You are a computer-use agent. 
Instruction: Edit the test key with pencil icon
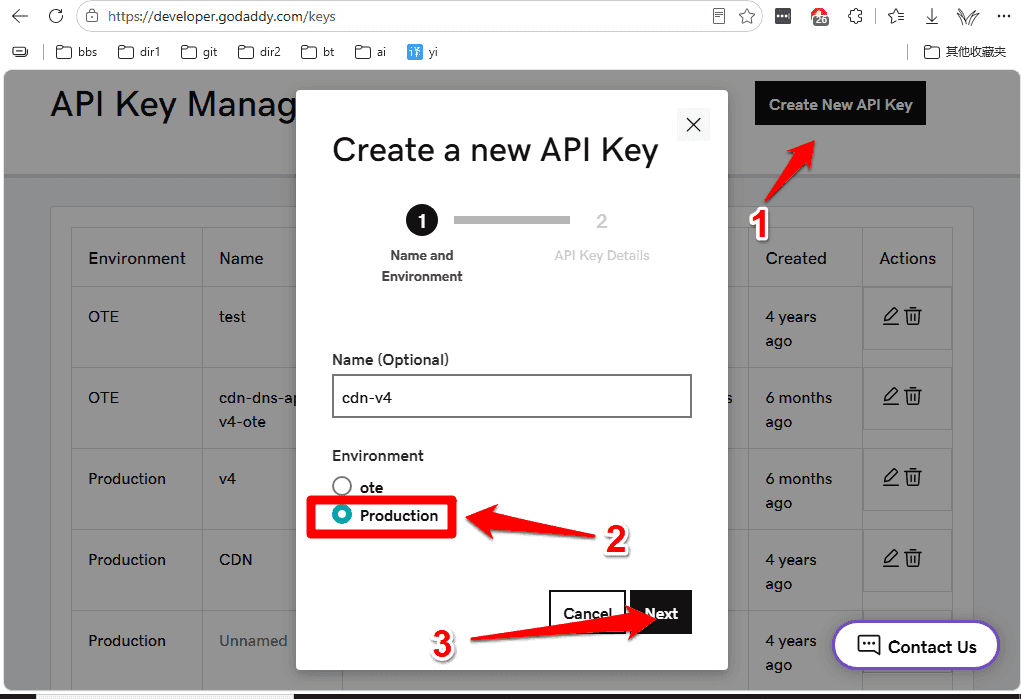[x=891, y=316]
